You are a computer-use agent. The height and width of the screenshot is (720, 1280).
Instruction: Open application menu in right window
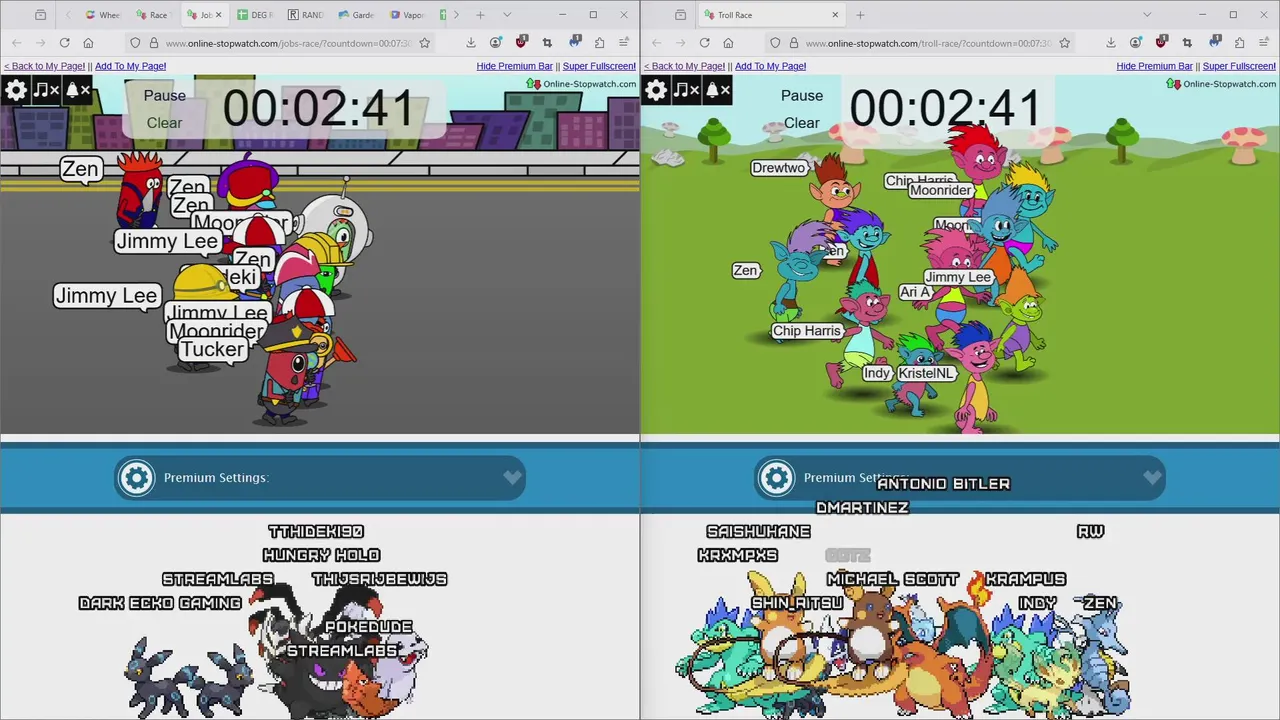tap(1264, 43)
